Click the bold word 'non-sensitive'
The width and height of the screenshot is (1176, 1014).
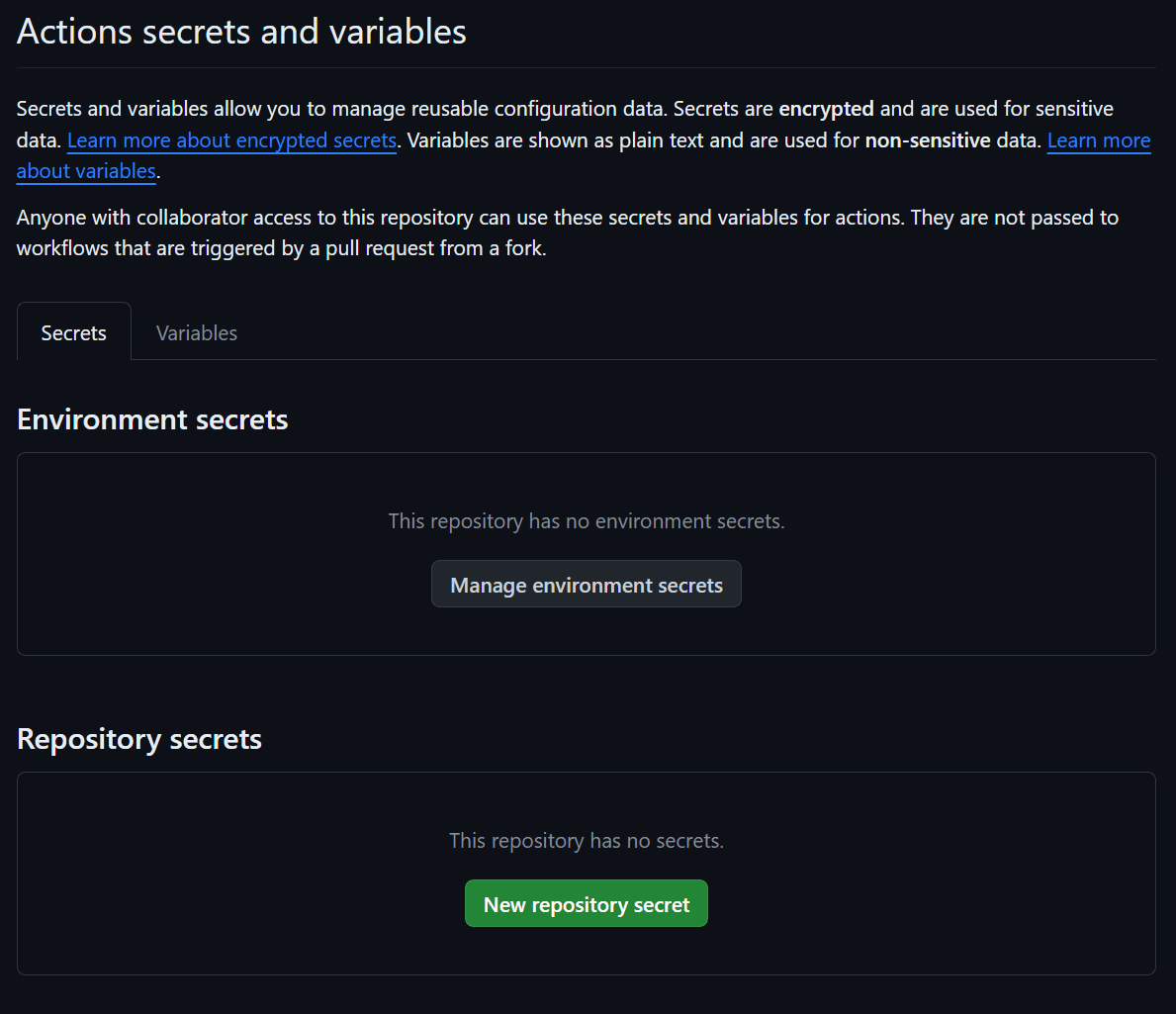pos(927,140)
